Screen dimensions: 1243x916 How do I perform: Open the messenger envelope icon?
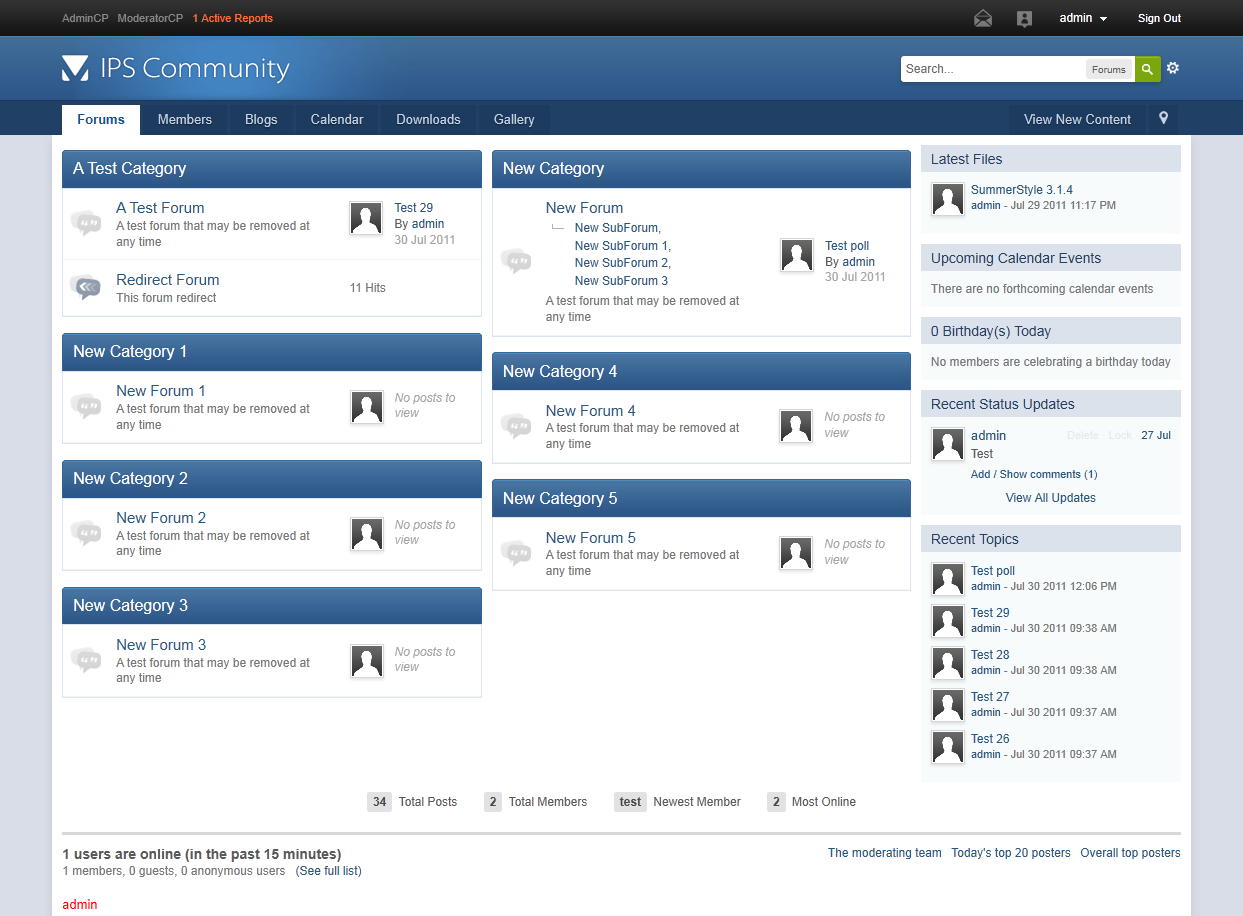(x=983, y=19)
